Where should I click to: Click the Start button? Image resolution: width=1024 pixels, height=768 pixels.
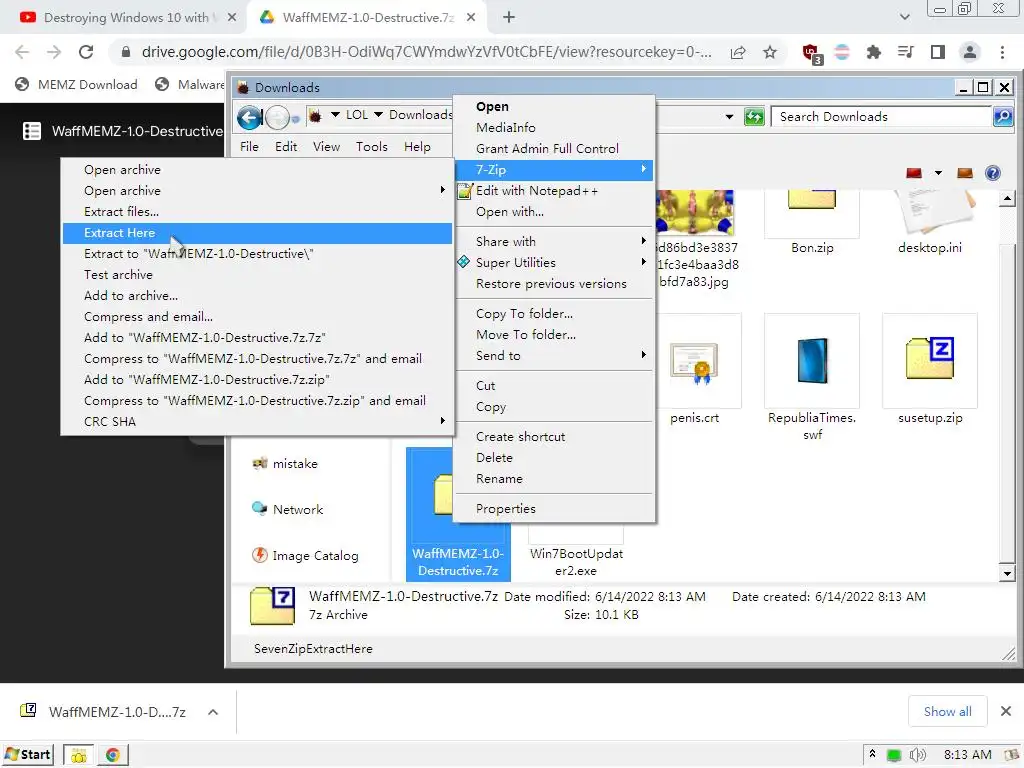click(28, 755)
